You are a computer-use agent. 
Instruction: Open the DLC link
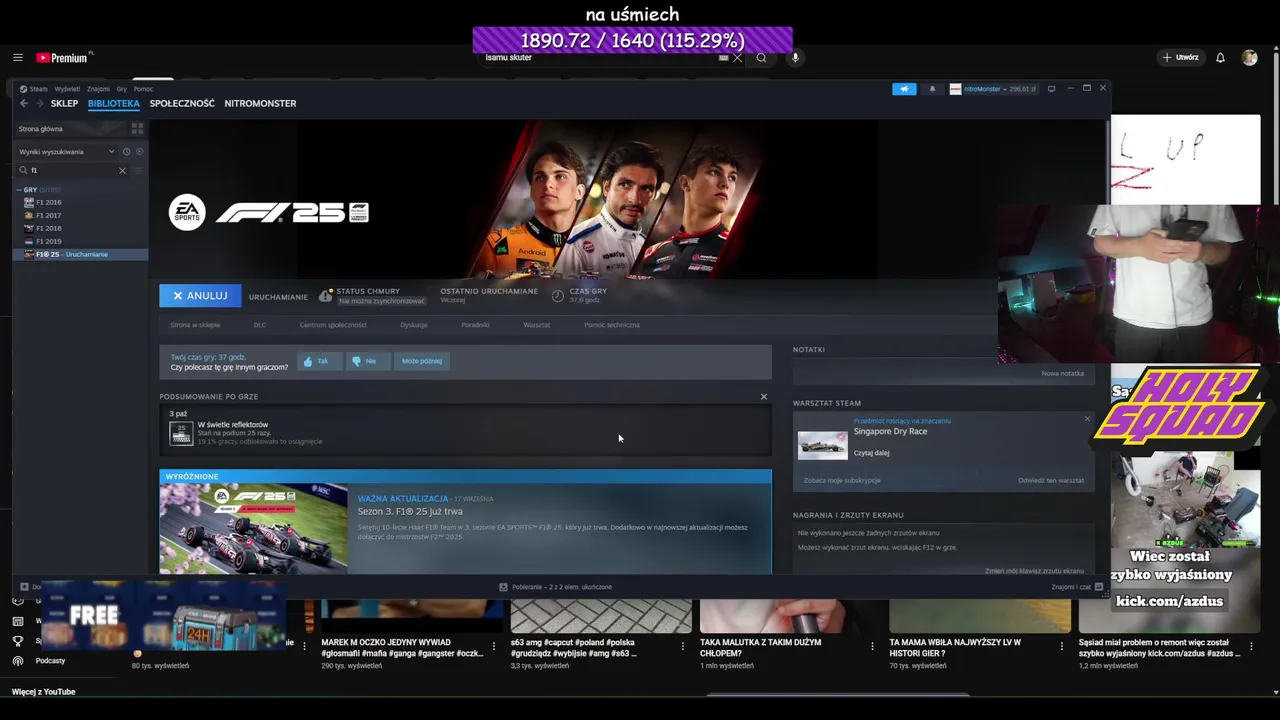coord(260,325)
